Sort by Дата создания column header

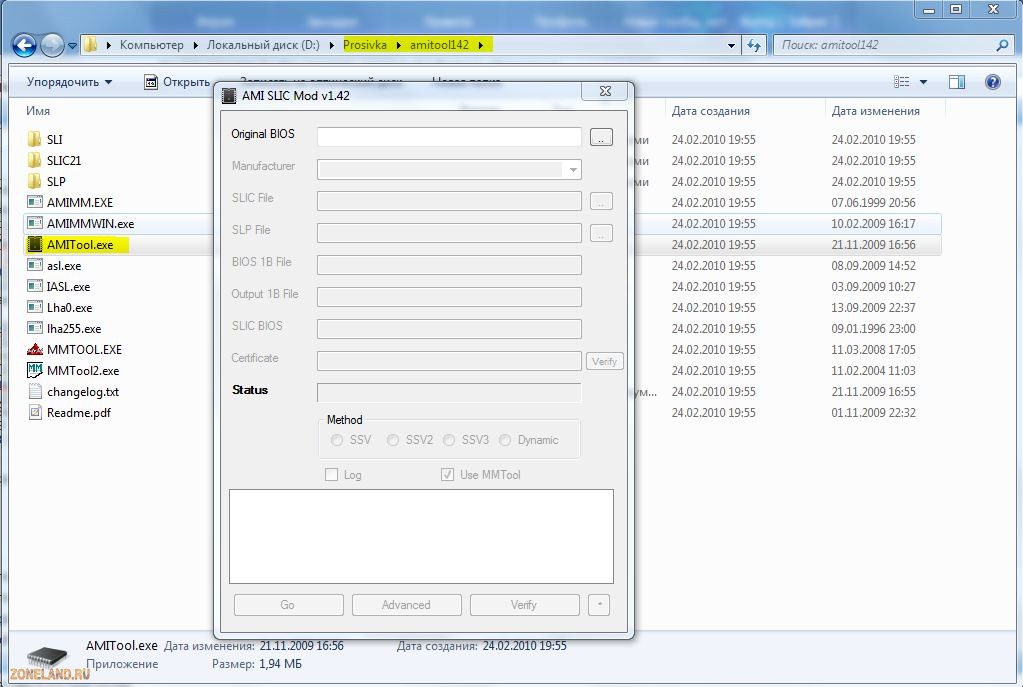710,111
